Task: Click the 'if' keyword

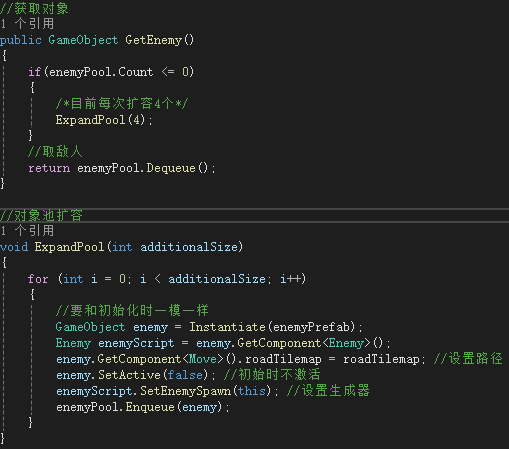Action: point(34,72)
